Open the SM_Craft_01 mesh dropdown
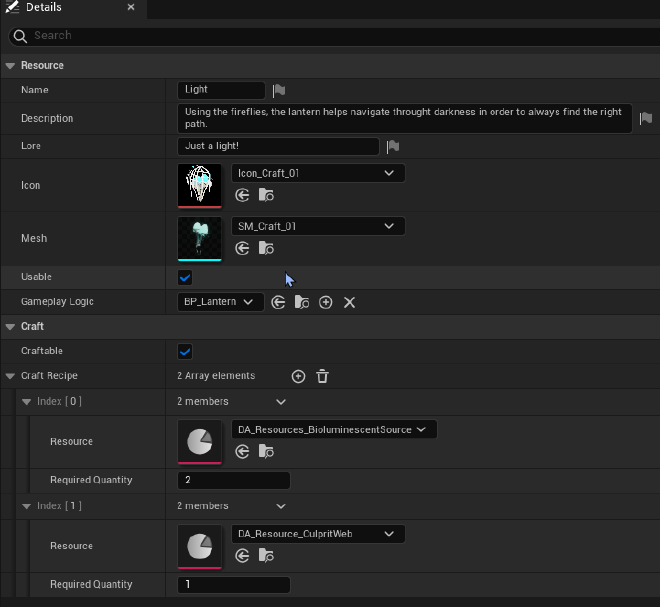Viewport: 660px width, 607px height. [318, 226]
